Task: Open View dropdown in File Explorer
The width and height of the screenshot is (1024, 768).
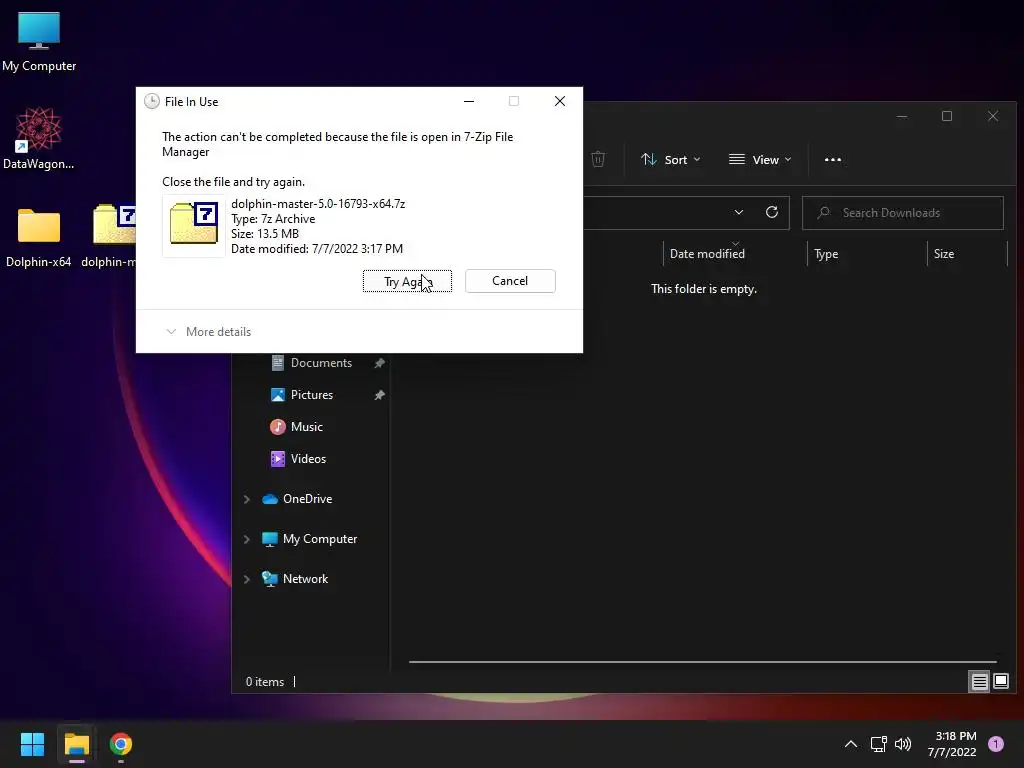Action: coord(760,160)
